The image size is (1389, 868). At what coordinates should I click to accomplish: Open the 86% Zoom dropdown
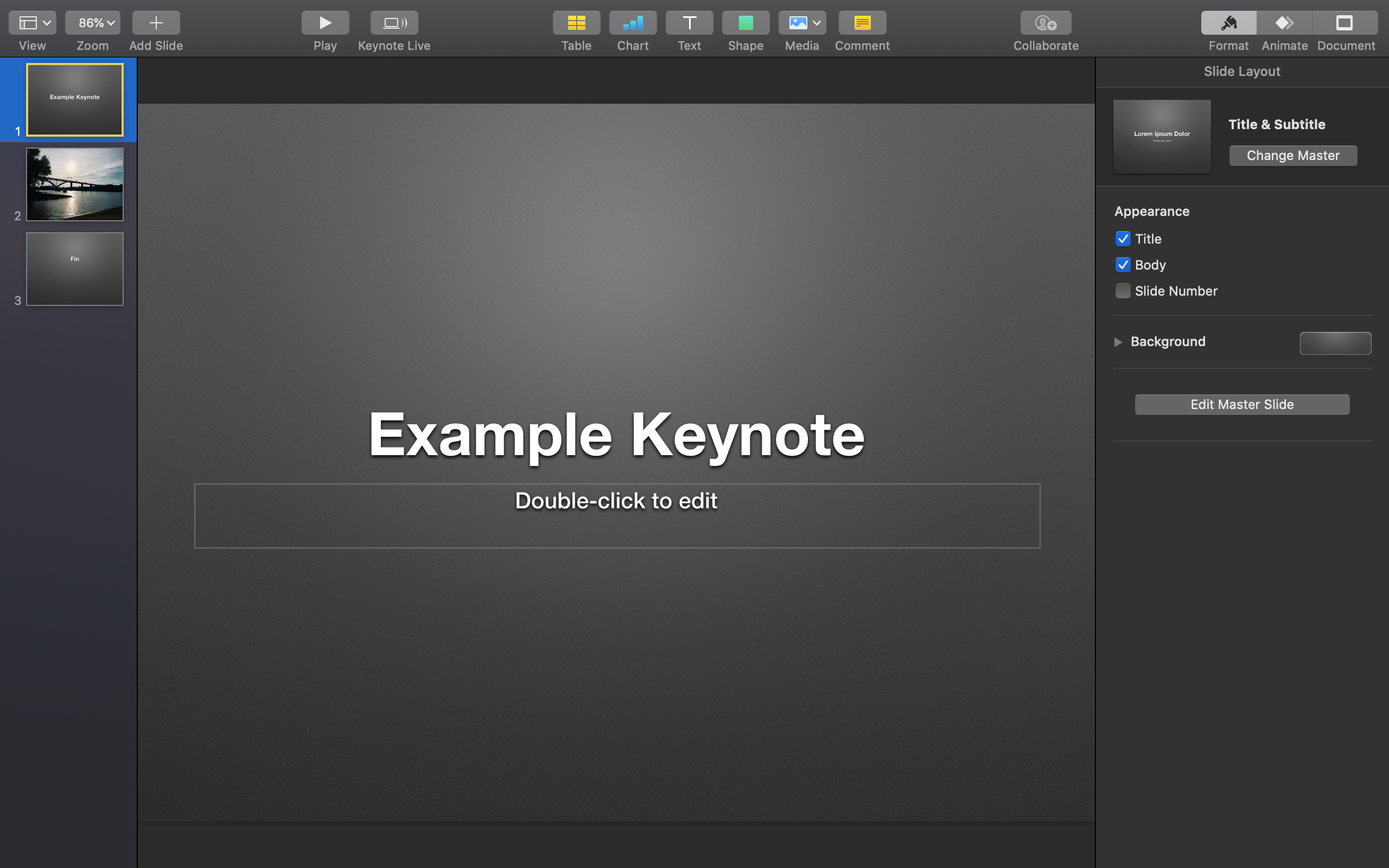92,23
